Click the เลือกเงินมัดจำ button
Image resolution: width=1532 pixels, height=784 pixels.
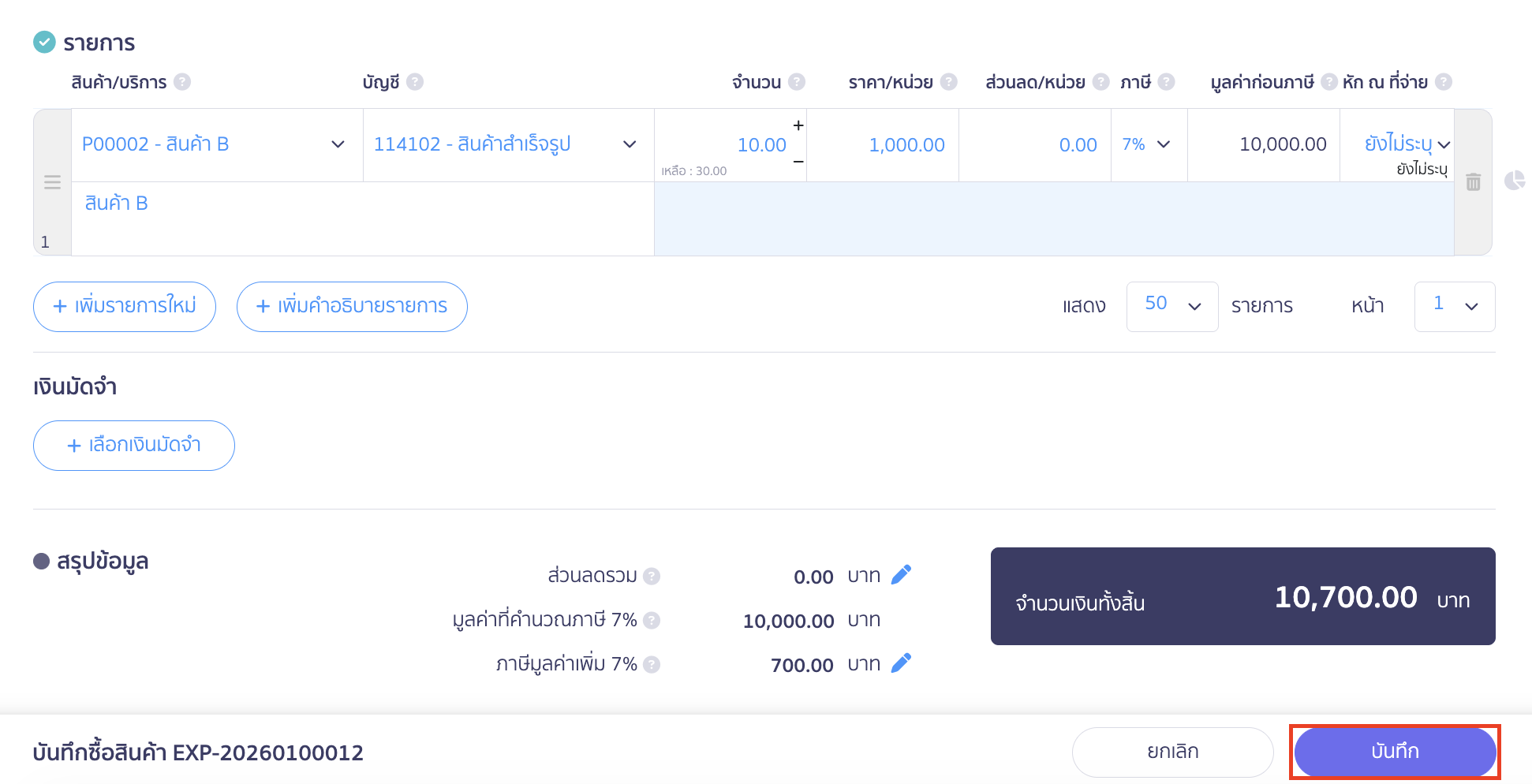pos(133,445)
